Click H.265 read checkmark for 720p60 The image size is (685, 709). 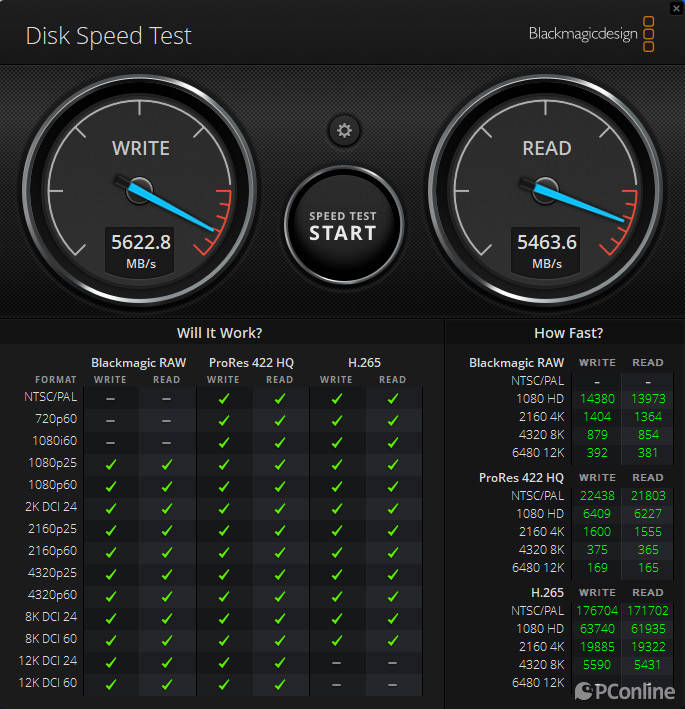tap(393, 420)
